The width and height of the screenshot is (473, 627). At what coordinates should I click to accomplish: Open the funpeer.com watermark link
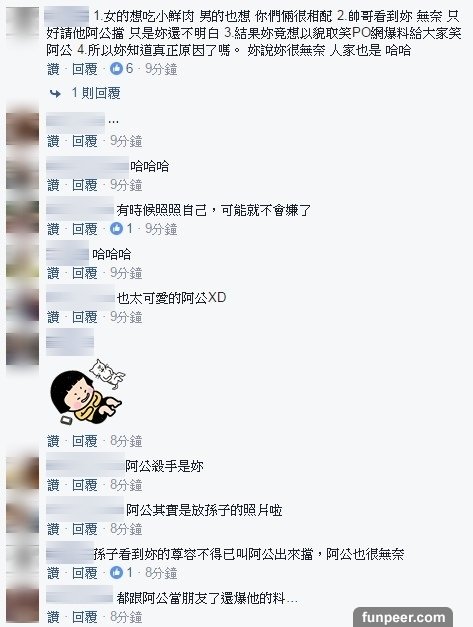[403, 617]
